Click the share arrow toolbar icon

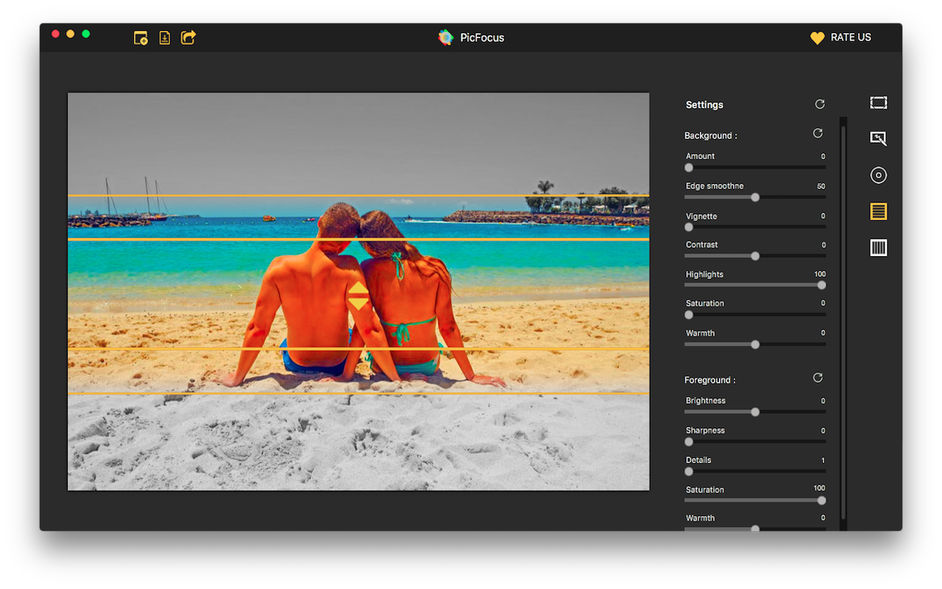(189, 37)
